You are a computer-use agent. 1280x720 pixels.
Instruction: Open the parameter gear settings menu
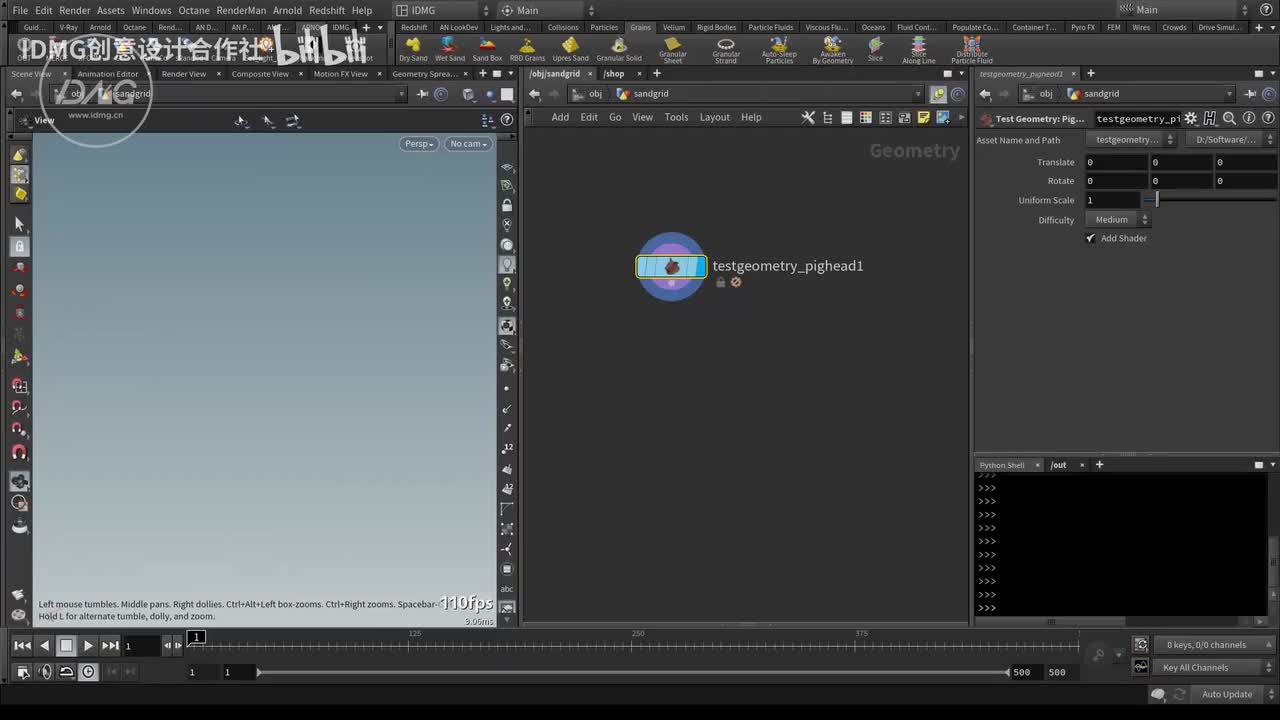[x=1190, y=119]
